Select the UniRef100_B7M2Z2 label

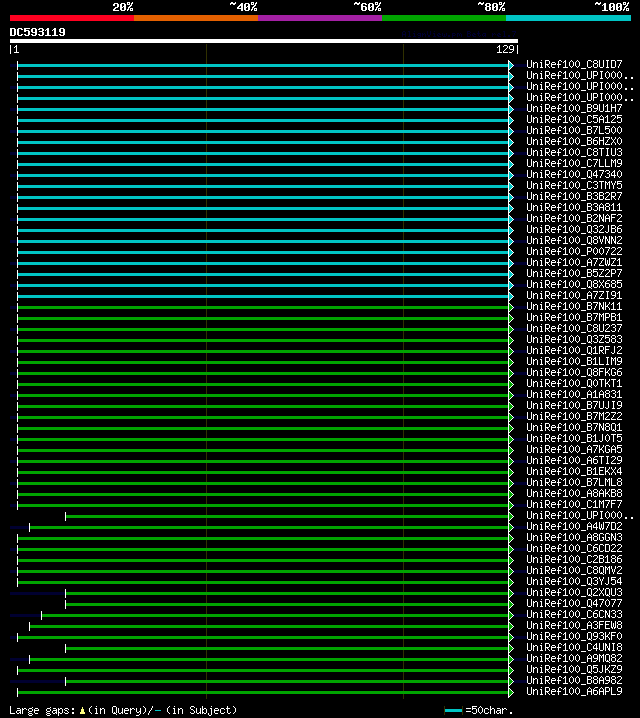574,416
